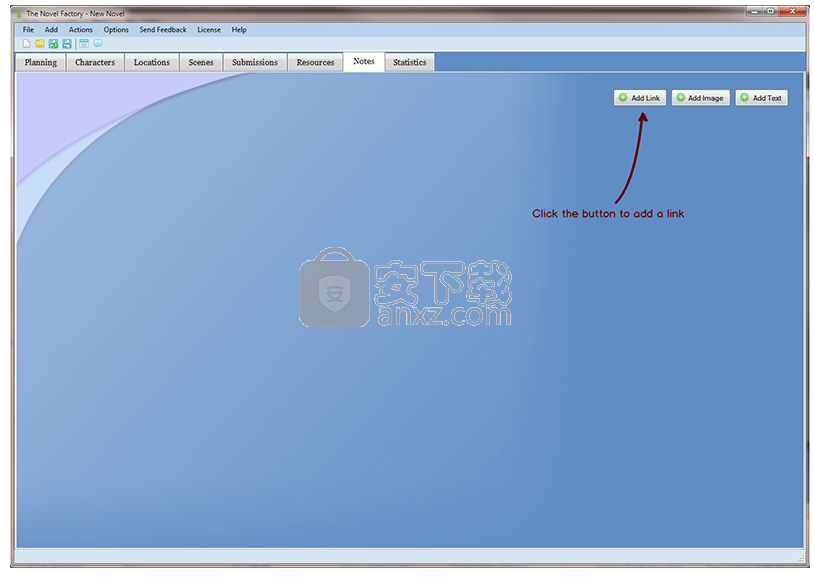Click the Add Image button
Screen dimensions: 814x577
click(700, 98)
